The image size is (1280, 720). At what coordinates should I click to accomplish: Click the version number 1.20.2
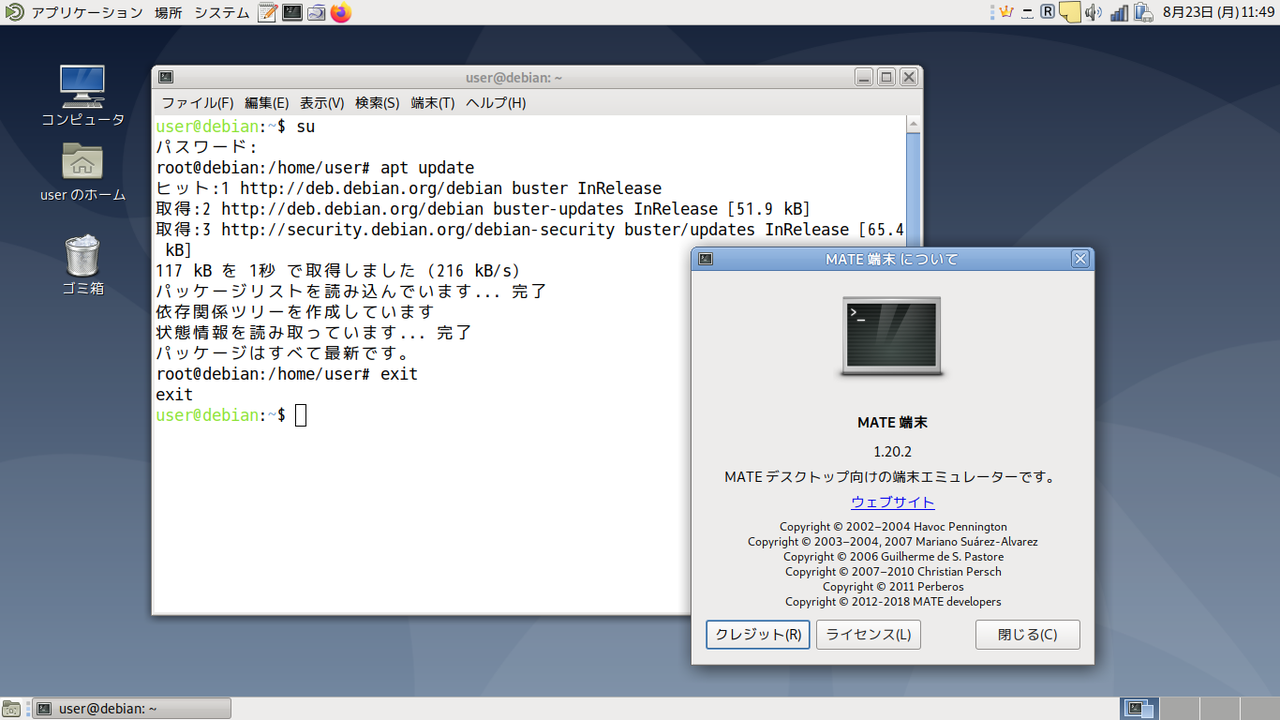click(x=893, y=452)
